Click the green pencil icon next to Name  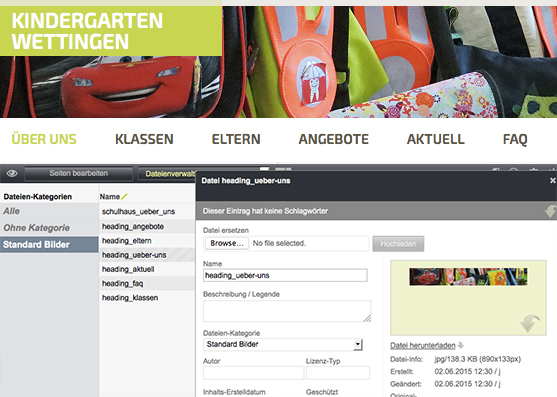click(124, 196)
